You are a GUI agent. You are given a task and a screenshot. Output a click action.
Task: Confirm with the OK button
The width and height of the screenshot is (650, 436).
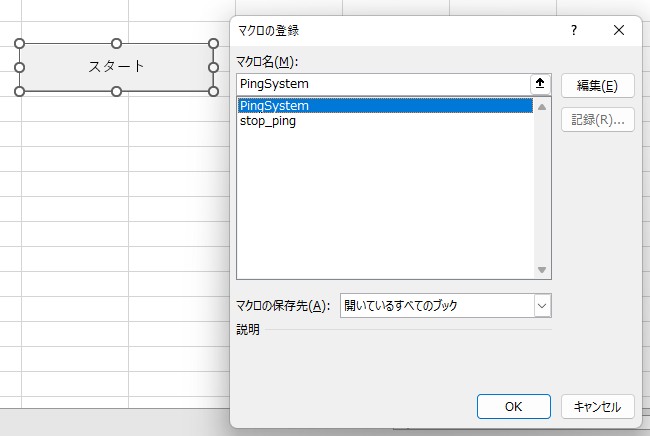[x=513, y=406]
